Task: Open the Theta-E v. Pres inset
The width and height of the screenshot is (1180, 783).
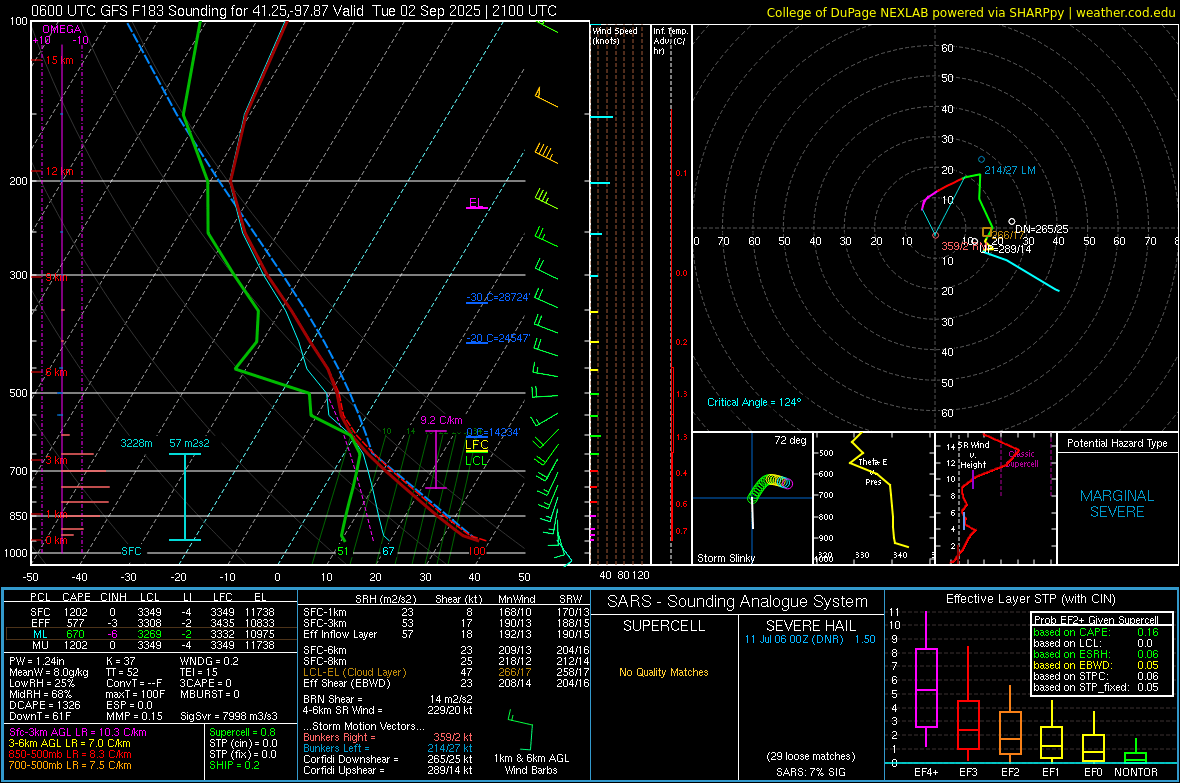Action: coord(873,498)
